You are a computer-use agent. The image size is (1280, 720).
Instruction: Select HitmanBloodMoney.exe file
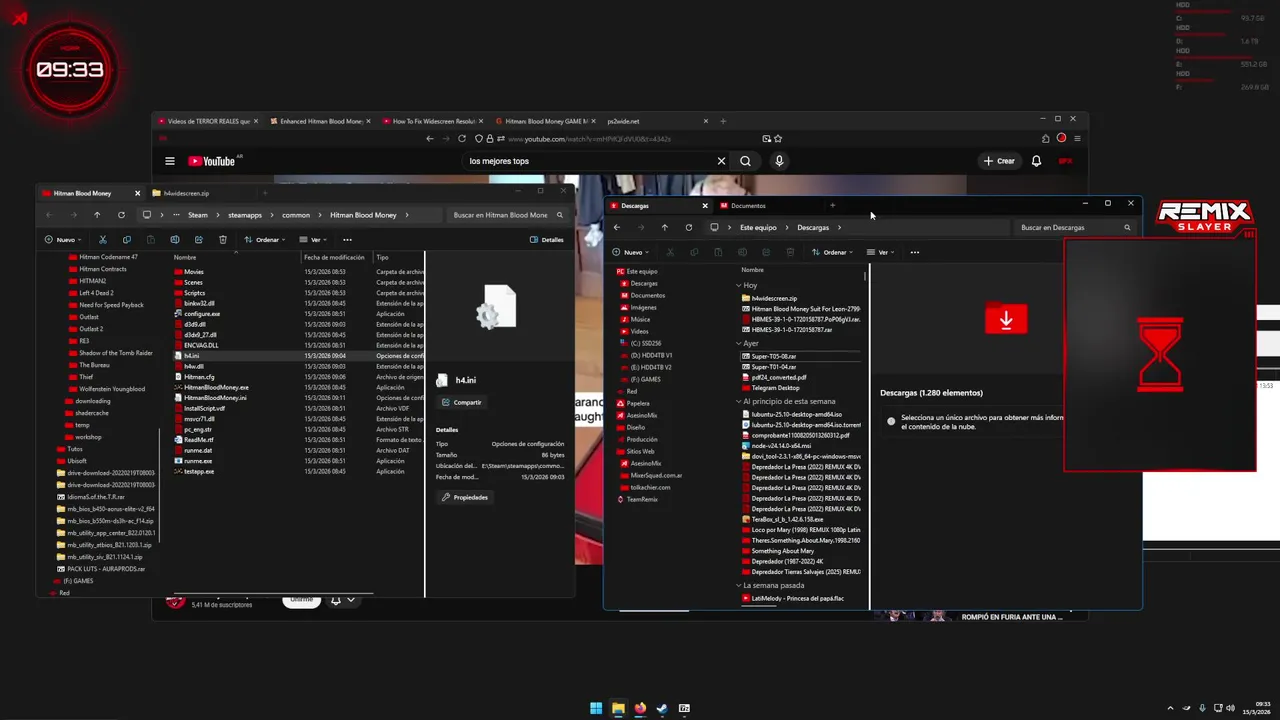point(216,387)
